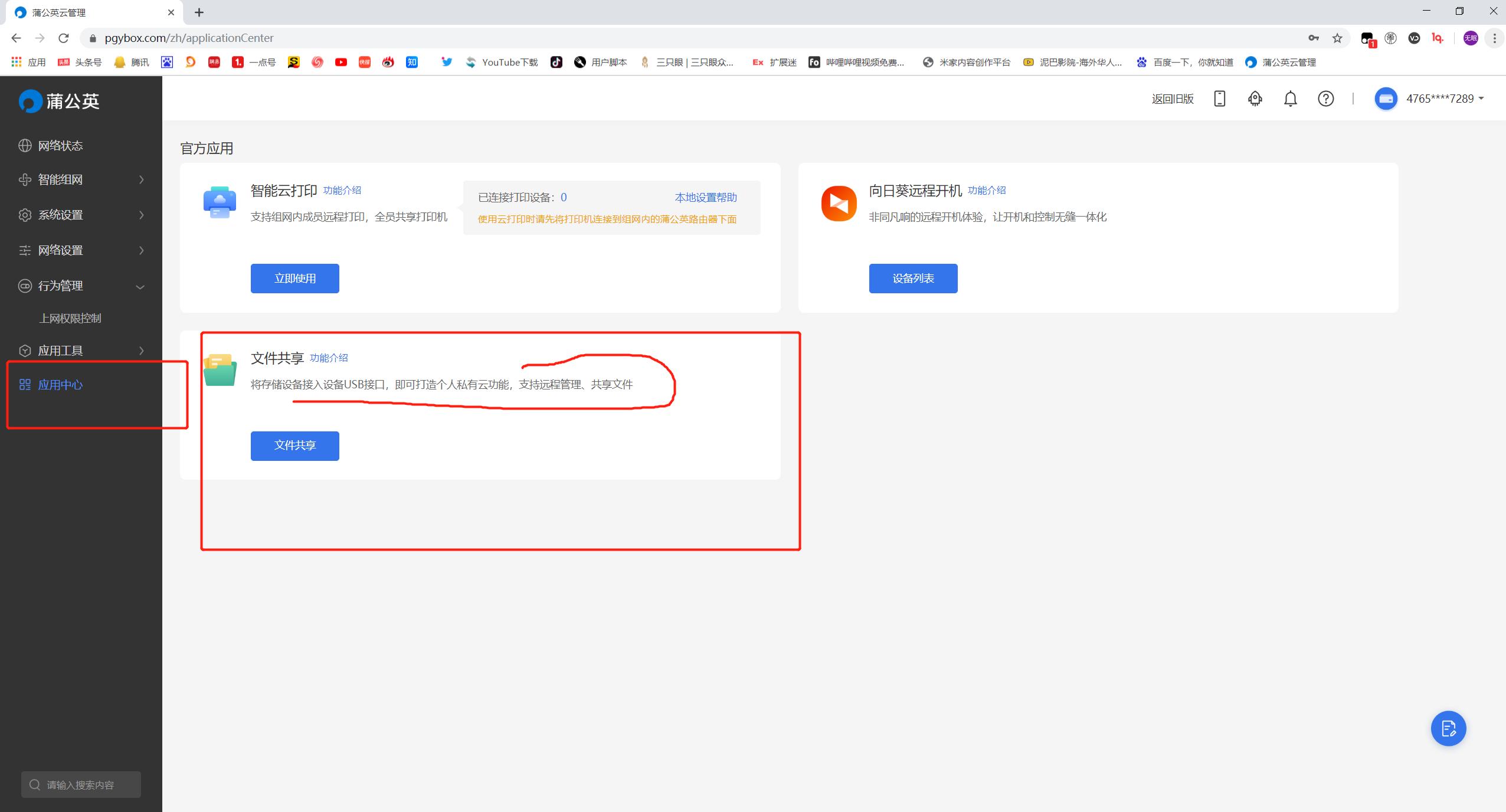Click the 向日葵远程开机 app icon
1506x812 pixels.
click(838, 202)
